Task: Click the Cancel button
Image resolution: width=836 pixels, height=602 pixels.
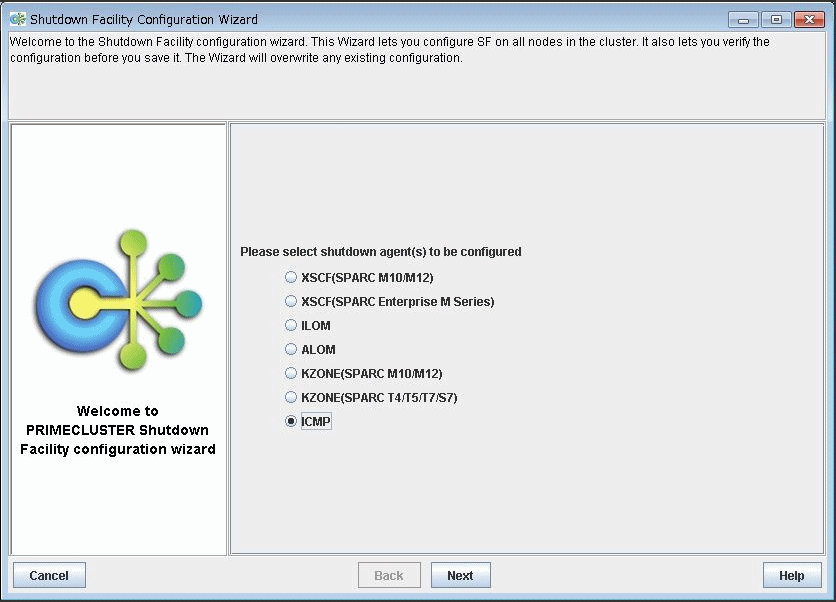Action: coord(49,575)
